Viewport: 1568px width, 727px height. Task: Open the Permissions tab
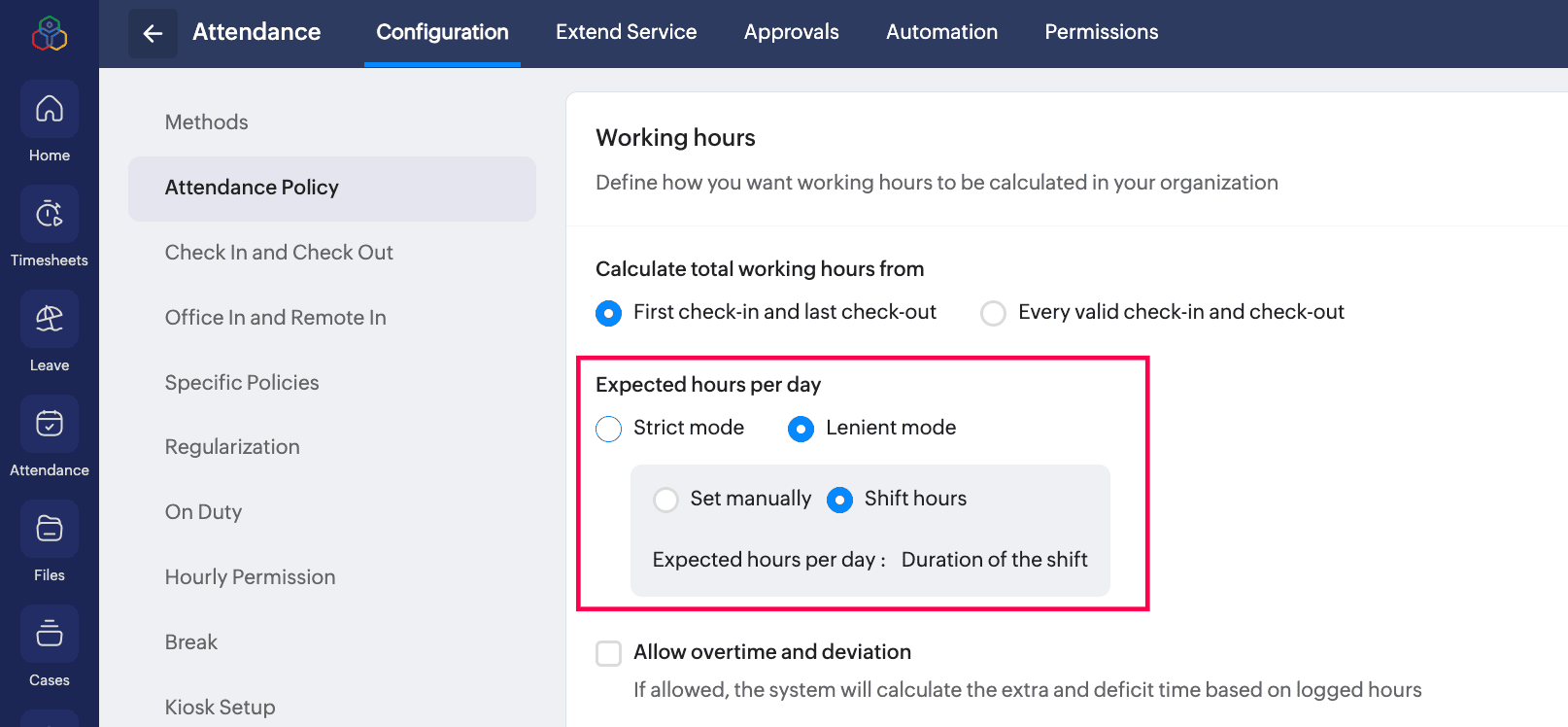pos(1102,32)
